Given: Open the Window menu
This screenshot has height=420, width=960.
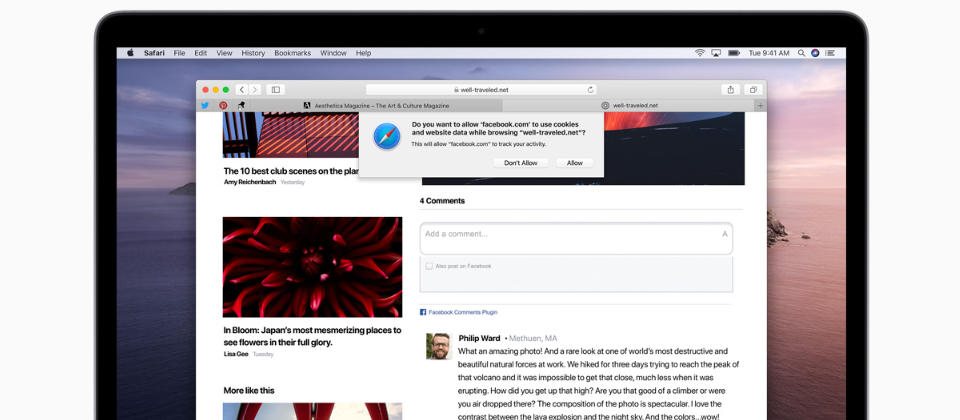Looking at the screenshot, I should [334, 53].
